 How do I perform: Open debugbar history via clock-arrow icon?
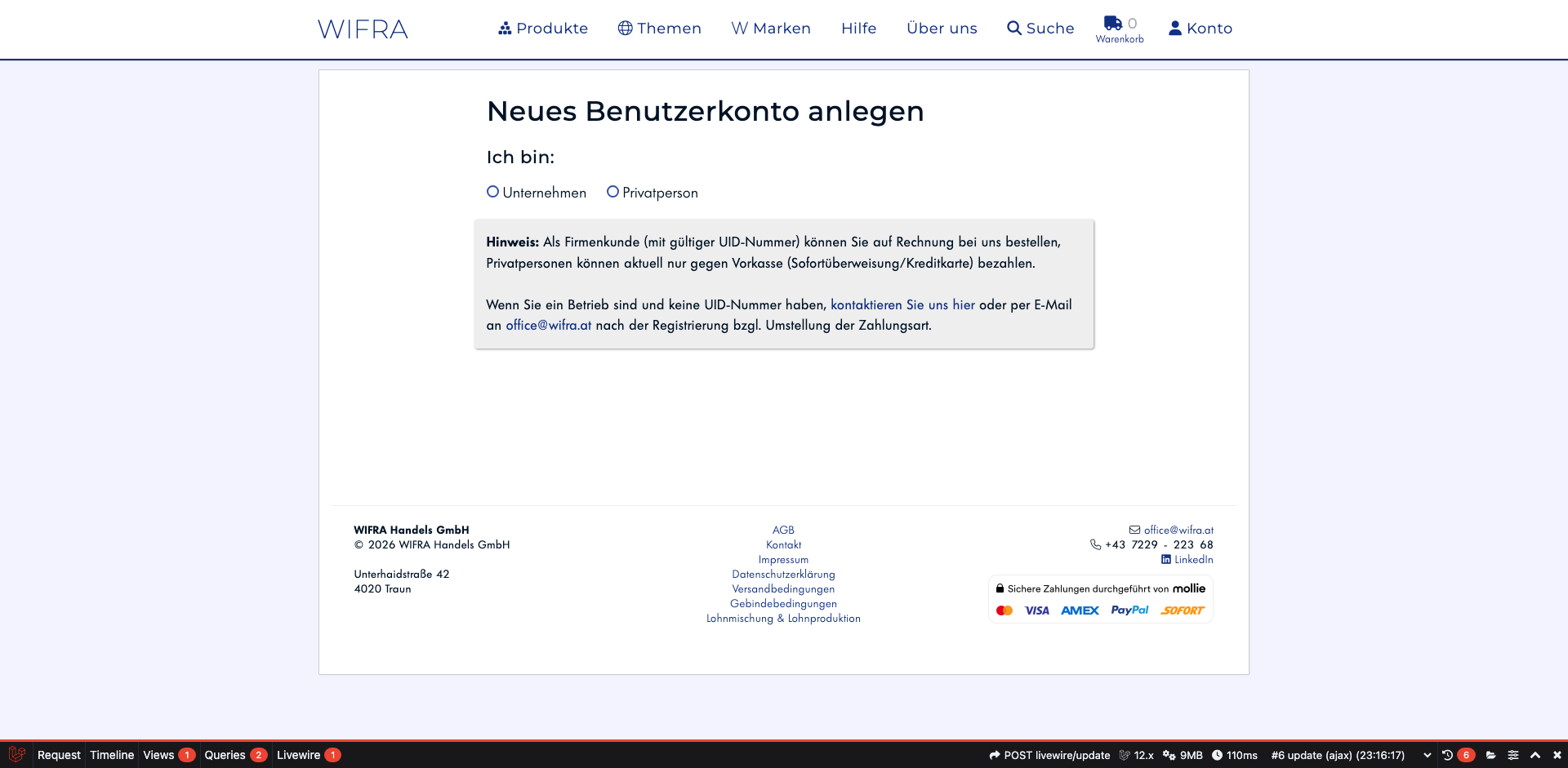click(x=1447, y=755)
